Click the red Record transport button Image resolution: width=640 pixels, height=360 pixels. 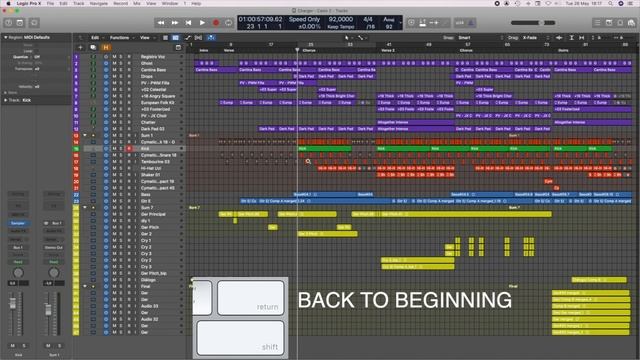(216, 23)
